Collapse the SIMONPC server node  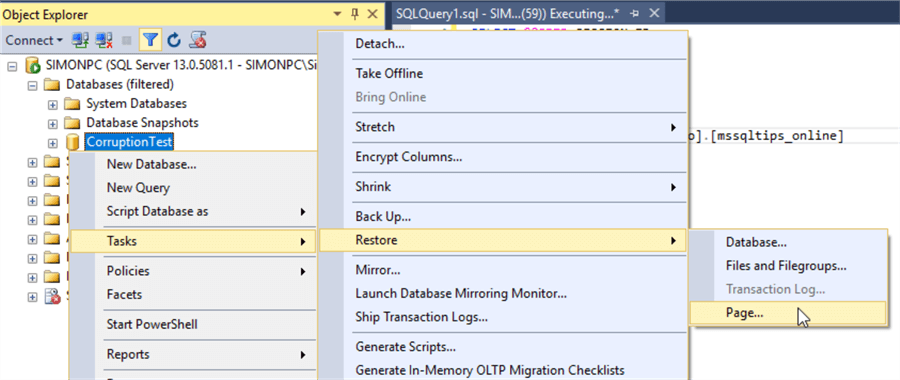[x=13, y=66]
